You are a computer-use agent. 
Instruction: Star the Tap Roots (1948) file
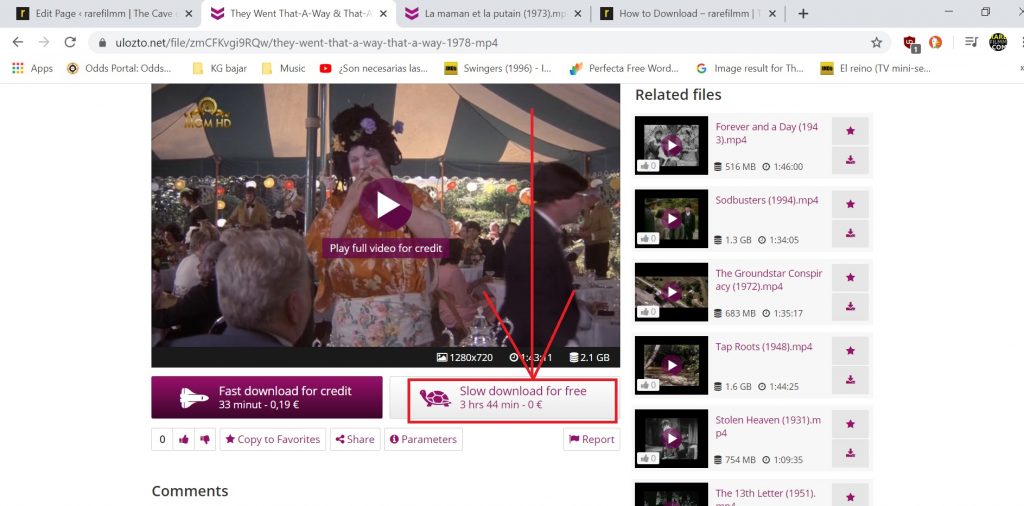pyautogui.click(x=850, y=350)
